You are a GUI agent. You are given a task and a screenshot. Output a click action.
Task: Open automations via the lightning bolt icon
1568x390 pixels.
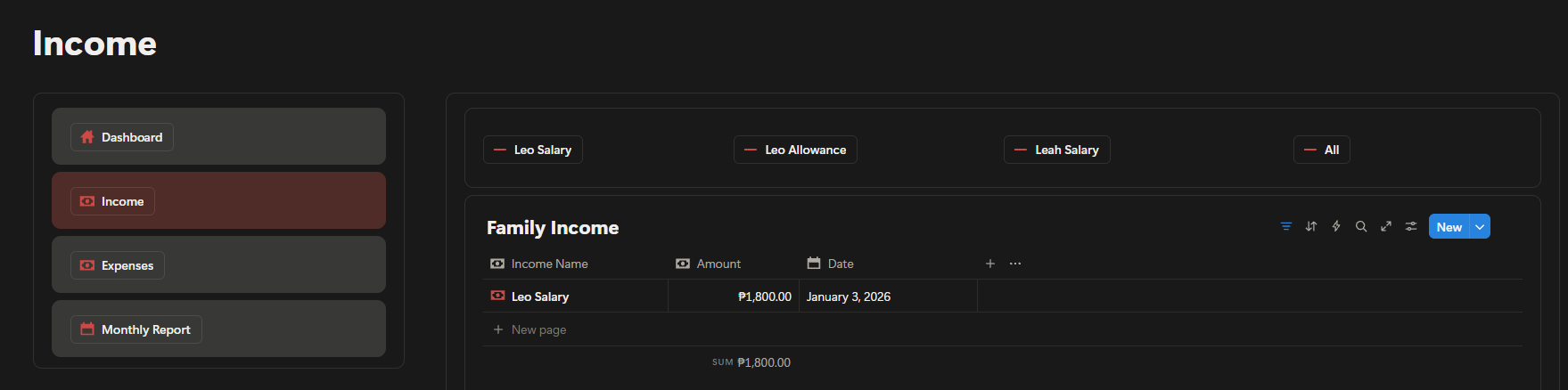(x=1335, y=226)
